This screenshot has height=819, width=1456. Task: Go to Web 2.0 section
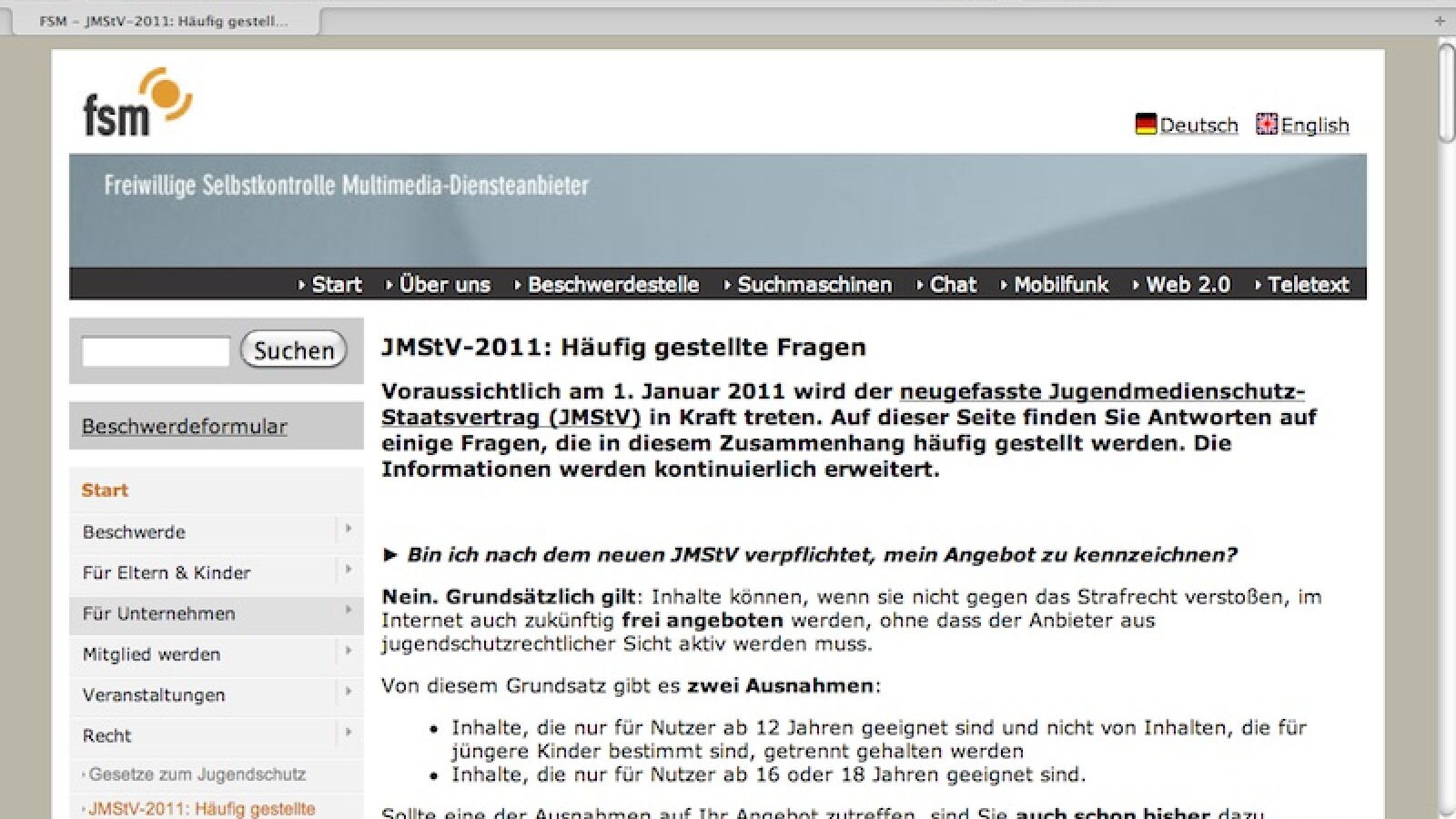pos(1187,285)
